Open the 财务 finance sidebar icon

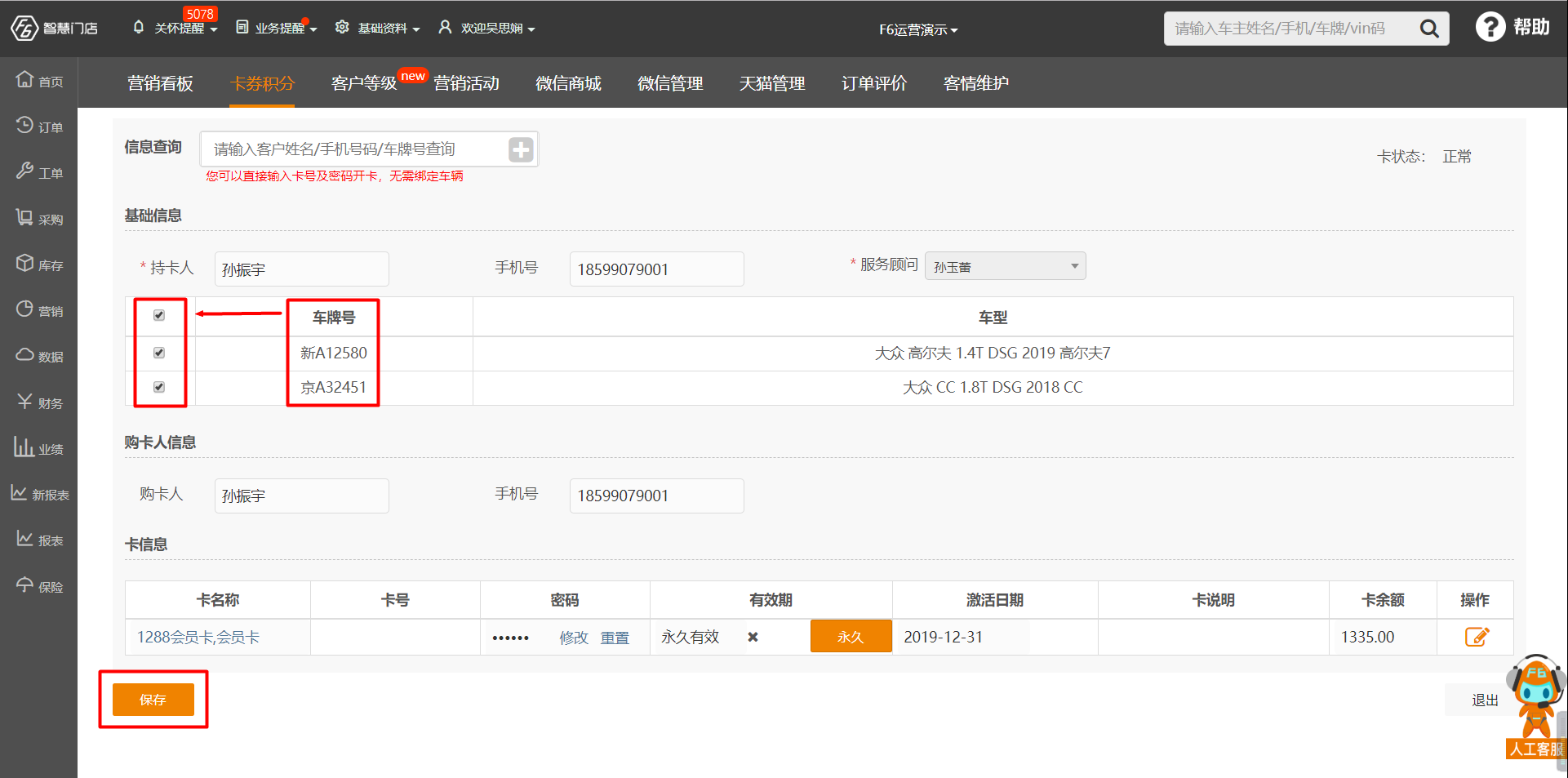24,401
